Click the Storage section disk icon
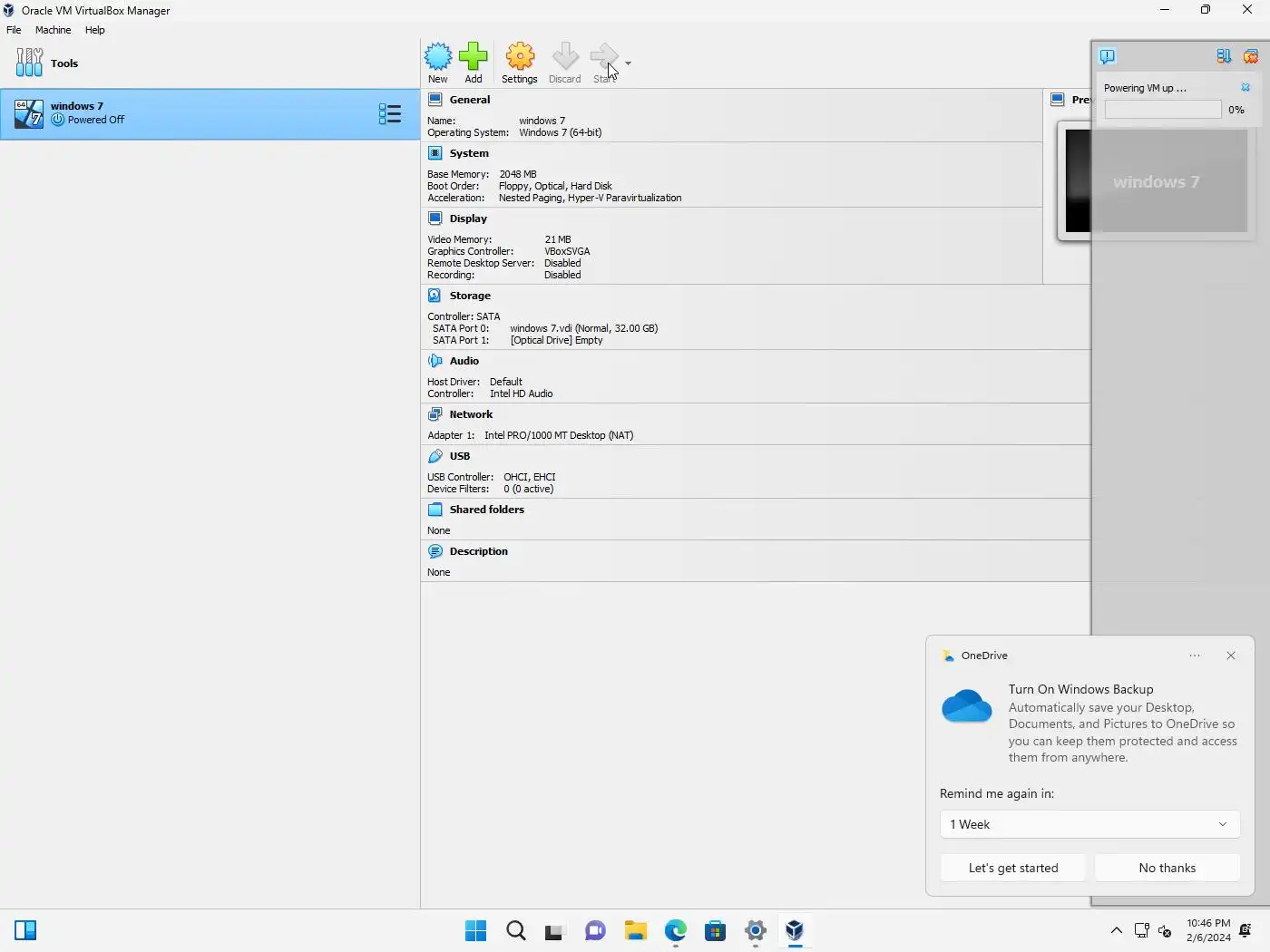This screenshot has width=1270, height=952. coord(435,296)
